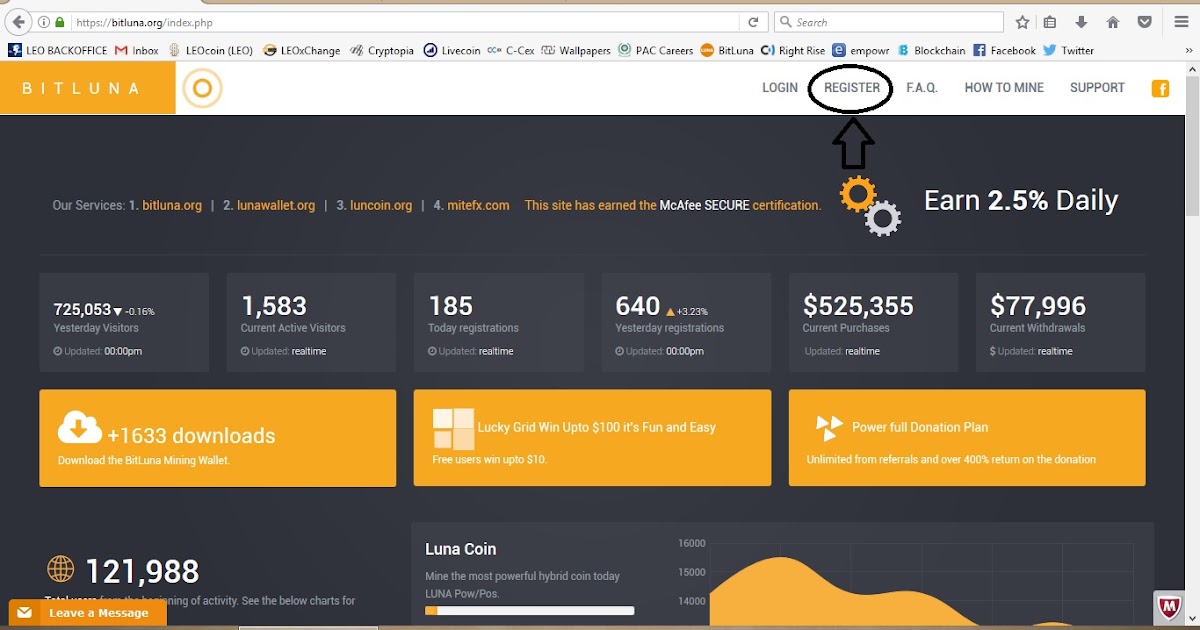1200x630 pixels.
Task: Click the McAfee shield badge
Action: click(1169, 606)
